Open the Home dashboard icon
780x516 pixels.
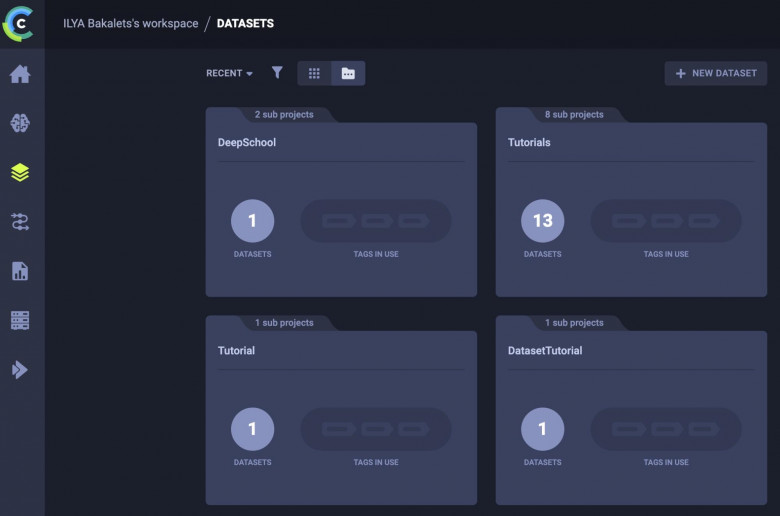click(x=20, y=74)
